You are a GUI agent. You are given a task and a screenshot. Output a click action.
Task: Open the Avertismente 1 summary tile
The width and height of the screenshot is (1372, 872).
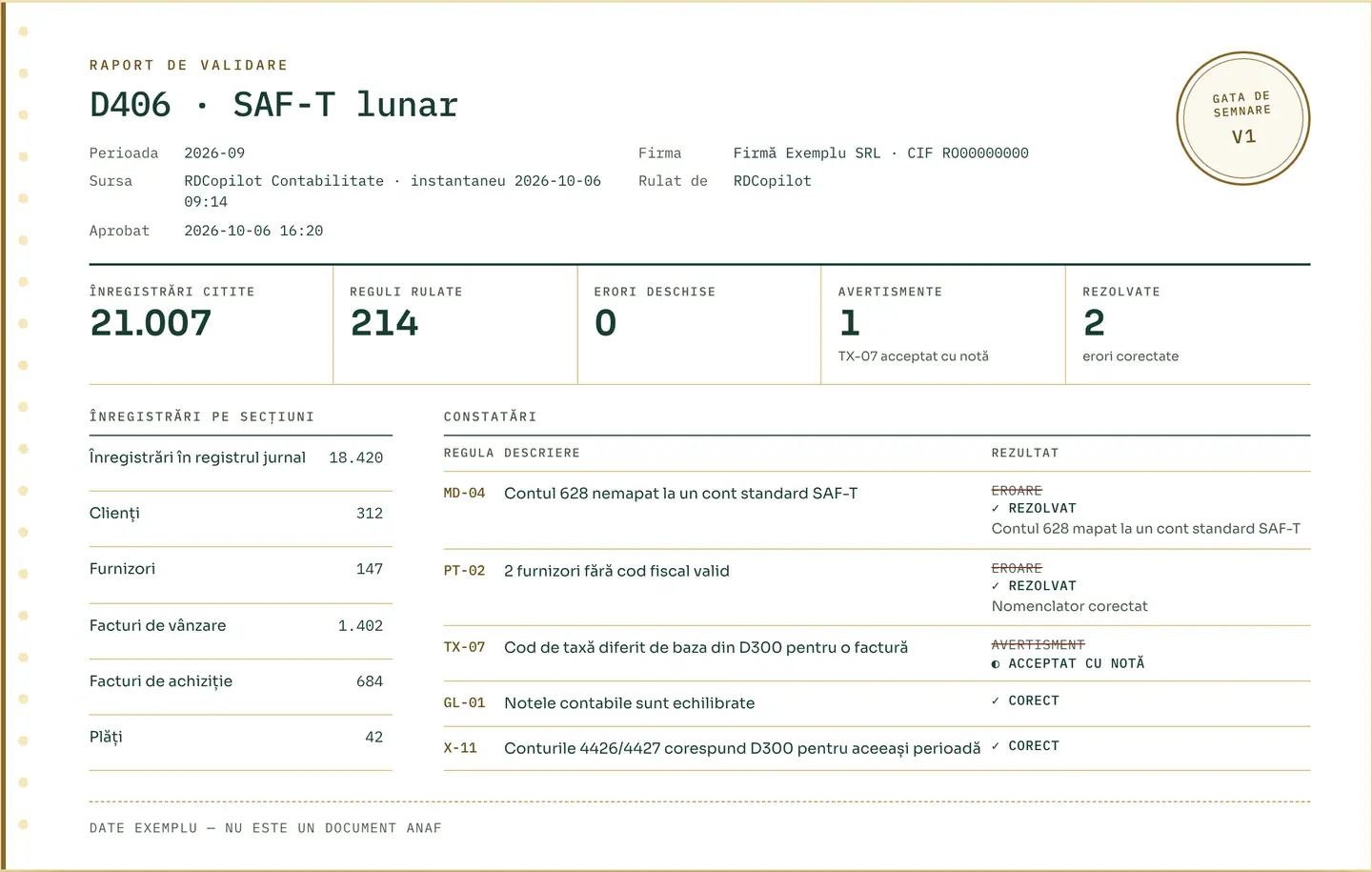click(x=943, y=325)
